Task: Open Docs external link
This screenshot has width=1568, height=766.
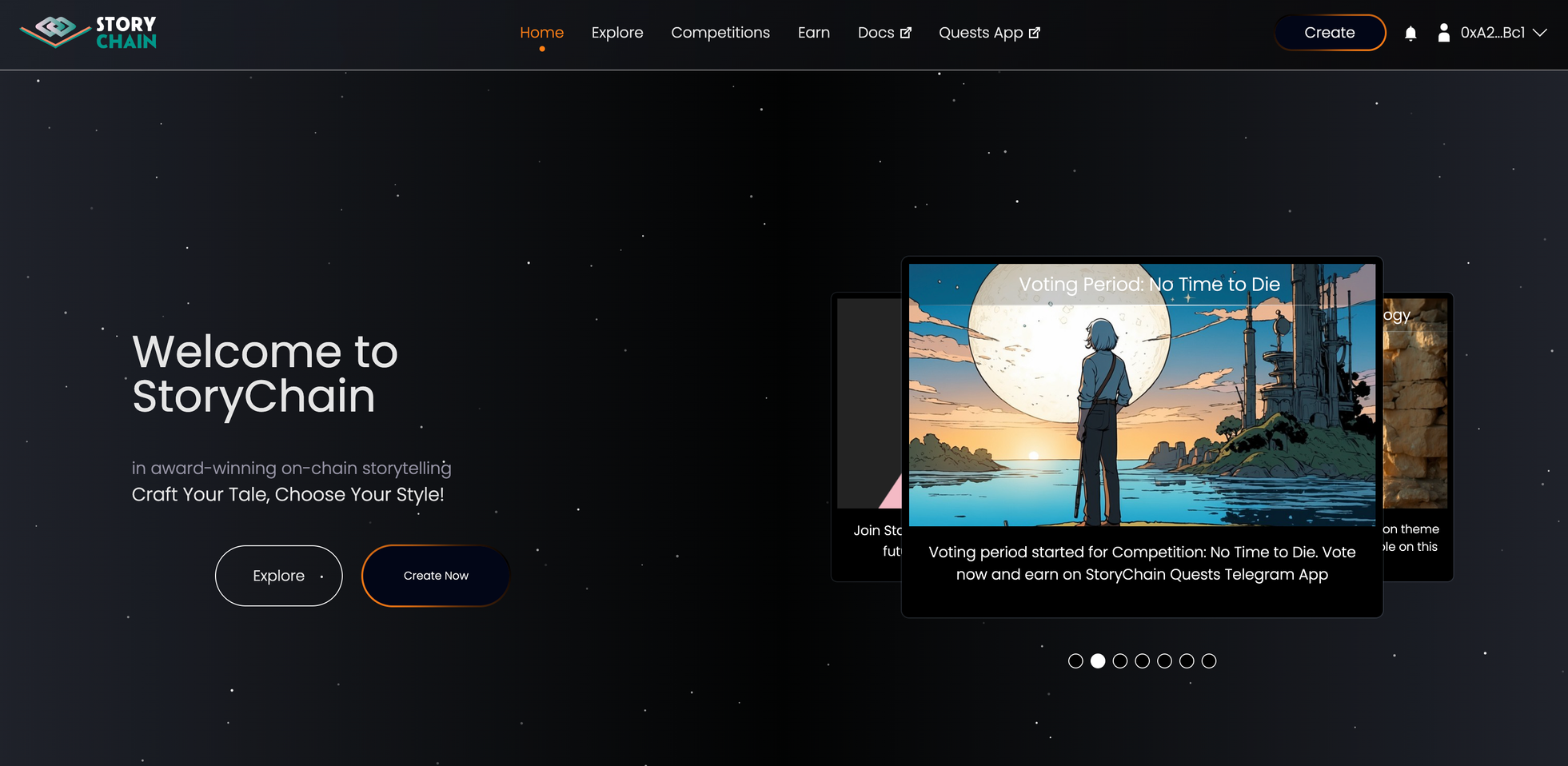Action: click(884, 33)
